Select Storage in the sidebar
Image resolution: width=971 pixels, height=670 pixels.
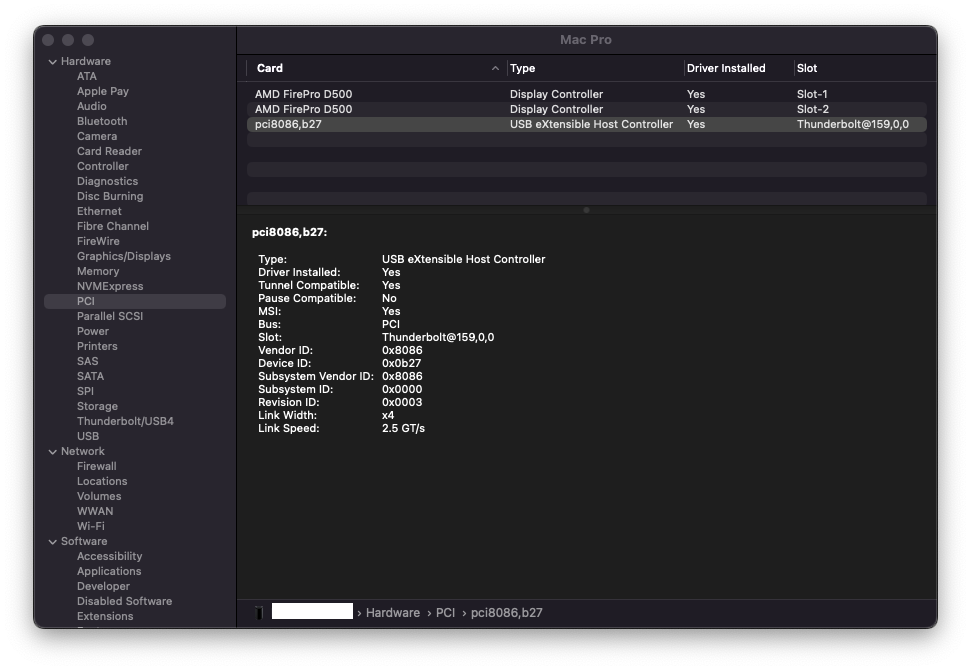97,406
